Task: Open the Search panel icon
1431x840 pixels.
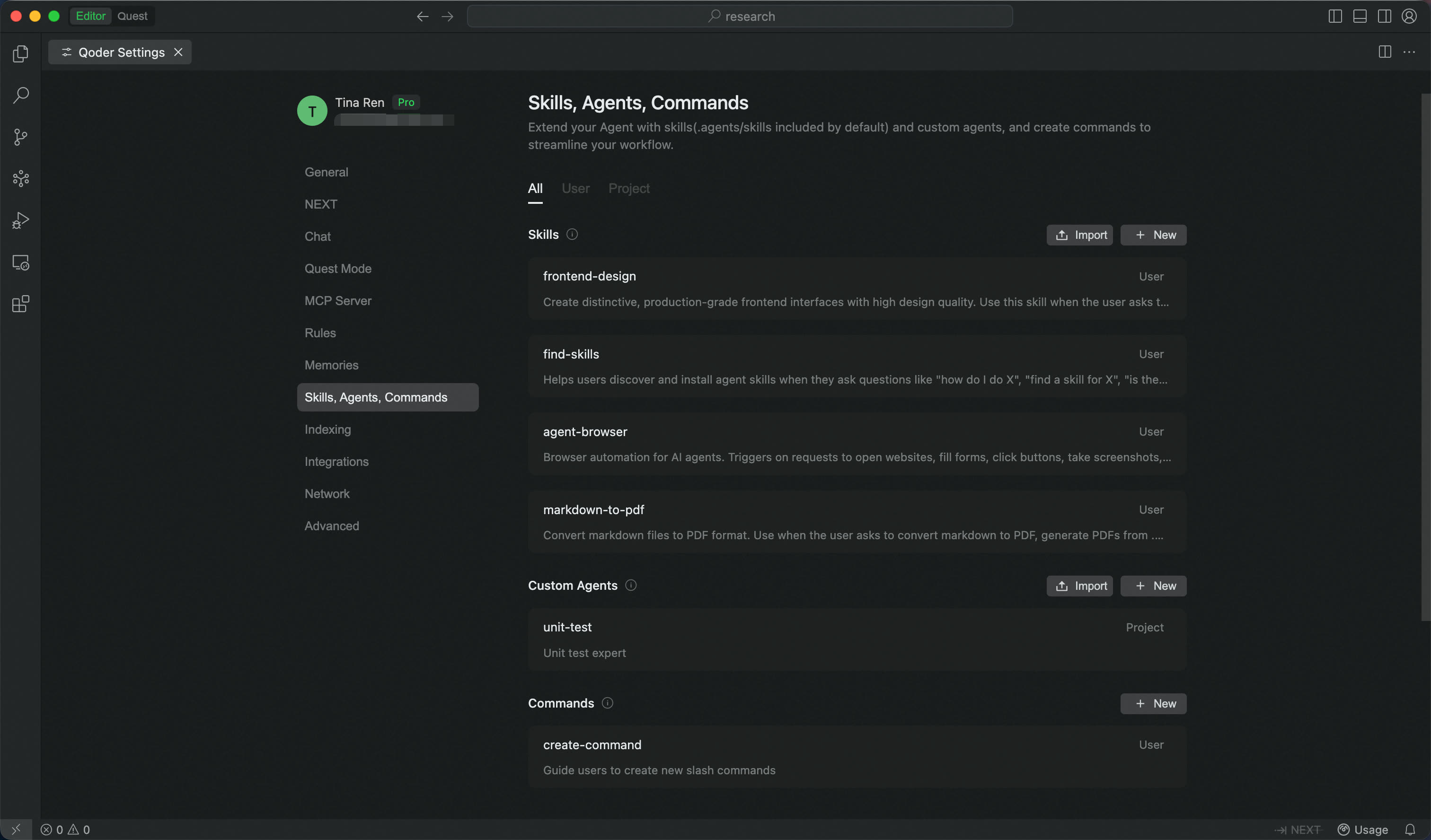Action: (x=20, y=95)
